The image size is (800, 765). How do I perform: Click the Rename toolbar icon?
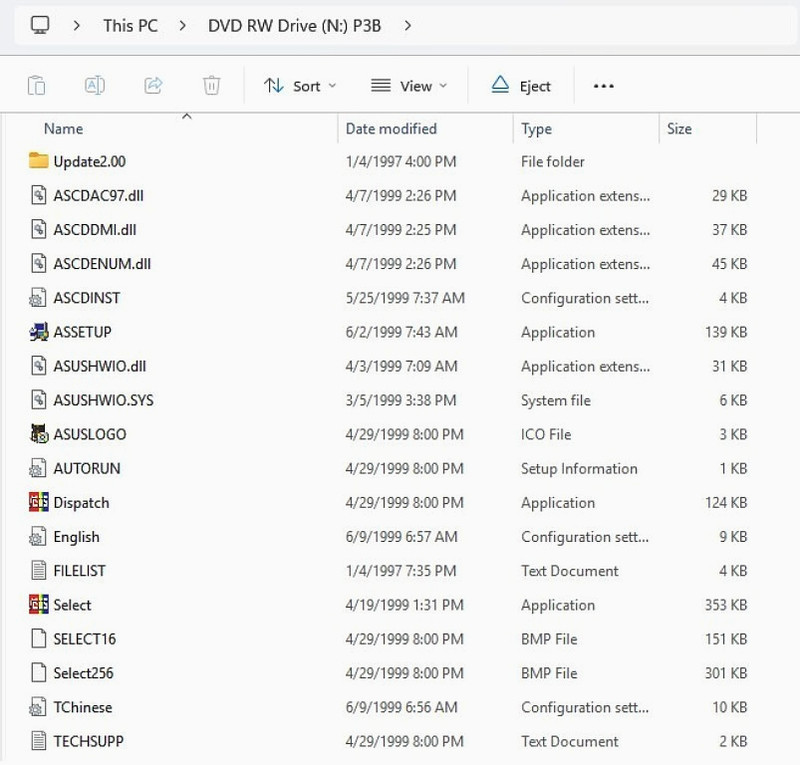(x=94, y=85)
